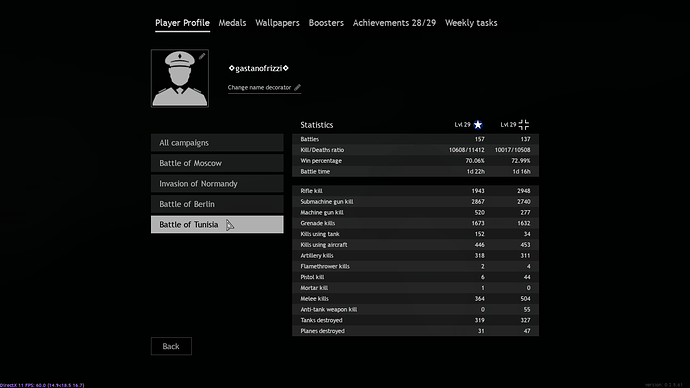Viewport: 690px width, 388px height.
Task: Click the gastanofrizzi player name
Action: click(259, 68)
